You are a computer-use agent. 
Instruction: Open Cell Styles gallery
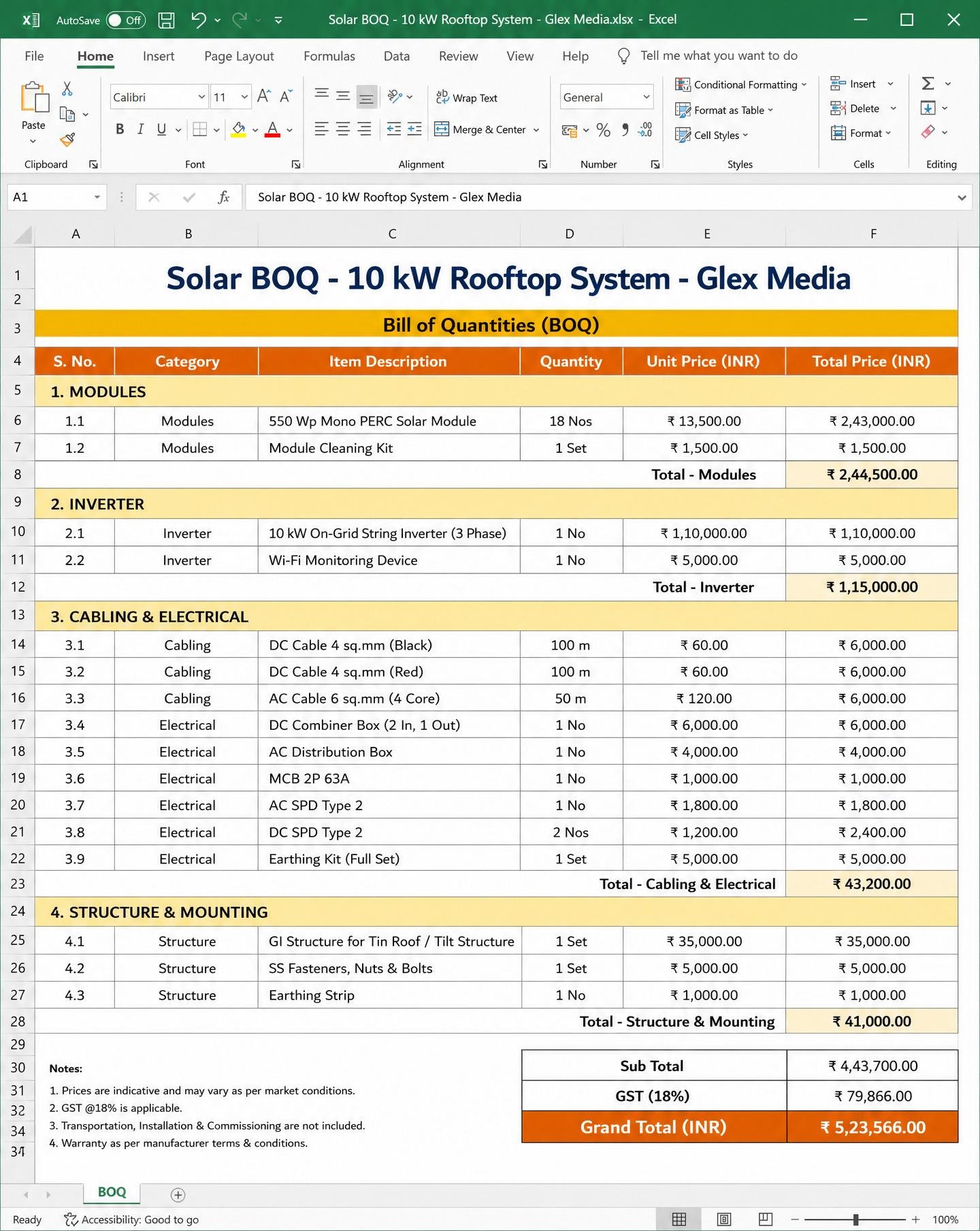point(711,135)
